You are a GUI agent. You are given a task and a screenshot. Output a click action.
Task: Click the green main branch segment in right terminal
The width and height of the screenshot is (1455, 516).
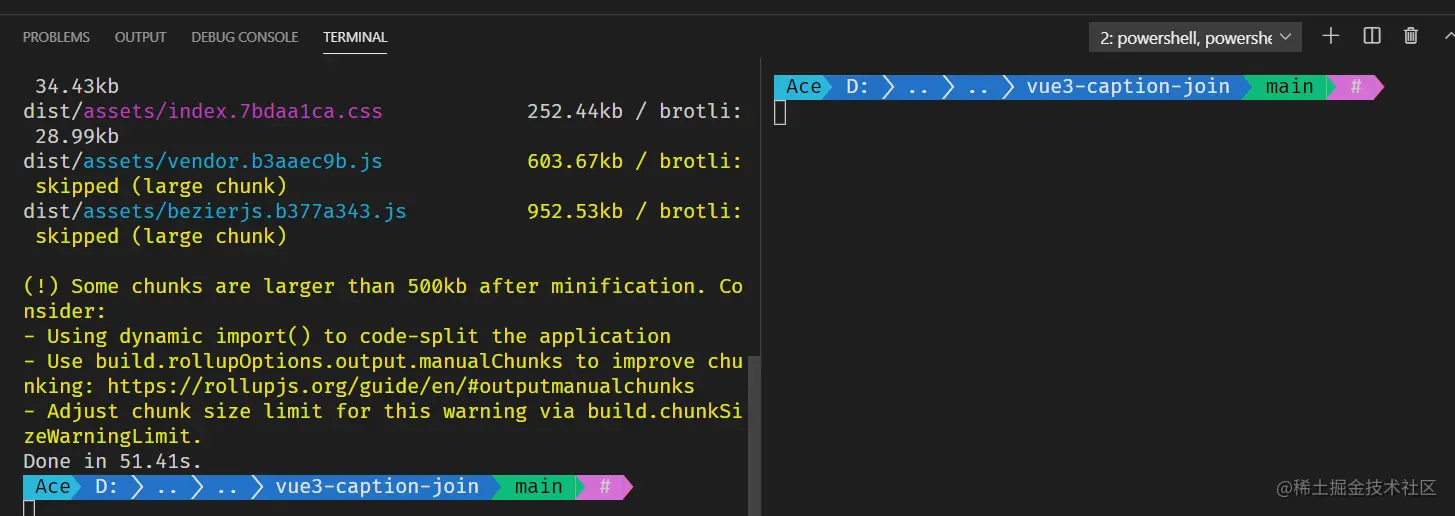click(1288, 87)
